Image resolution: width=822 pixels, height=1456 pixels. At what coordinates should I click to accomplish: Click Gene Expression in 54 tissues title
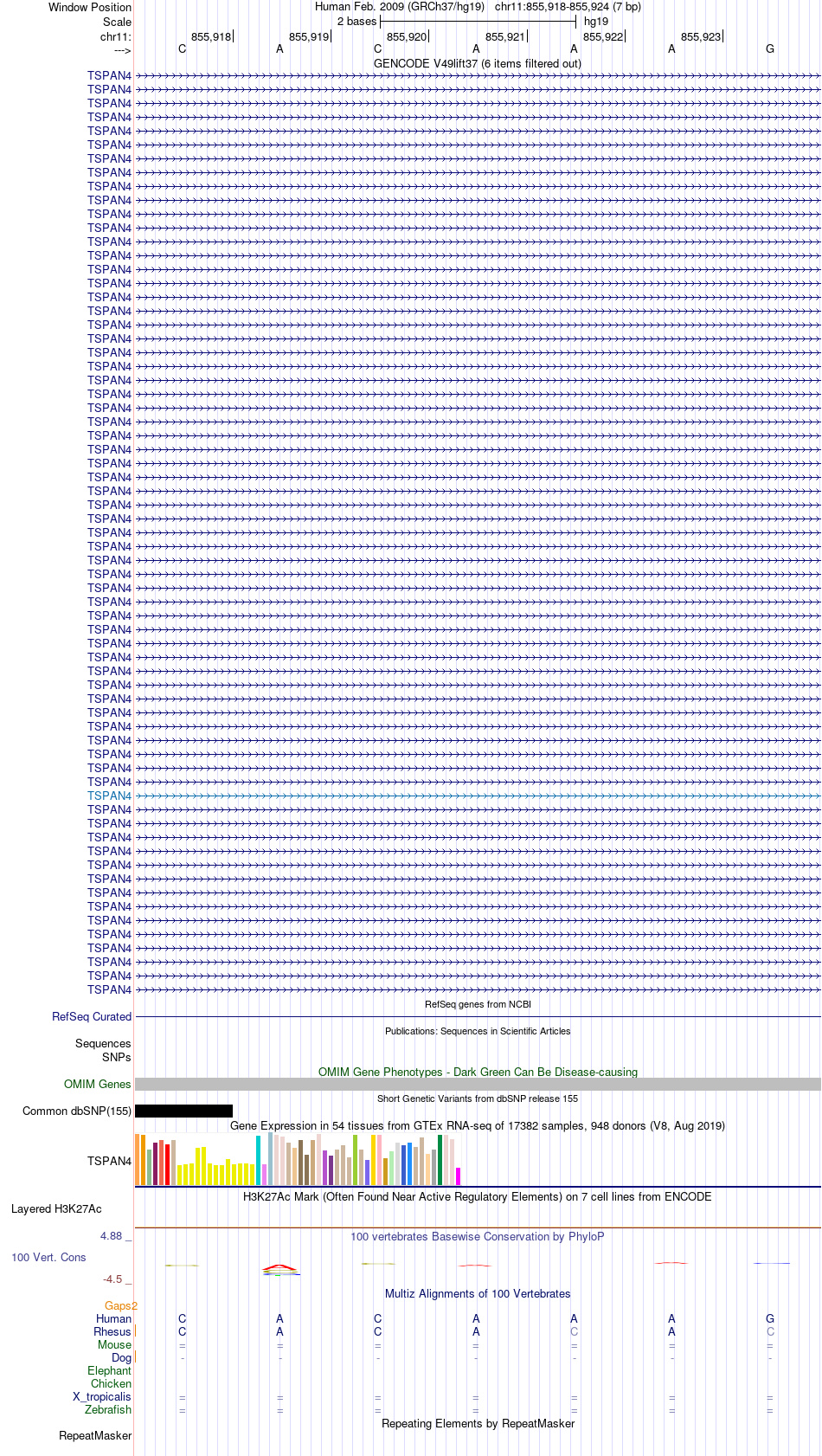[478, 1125]
